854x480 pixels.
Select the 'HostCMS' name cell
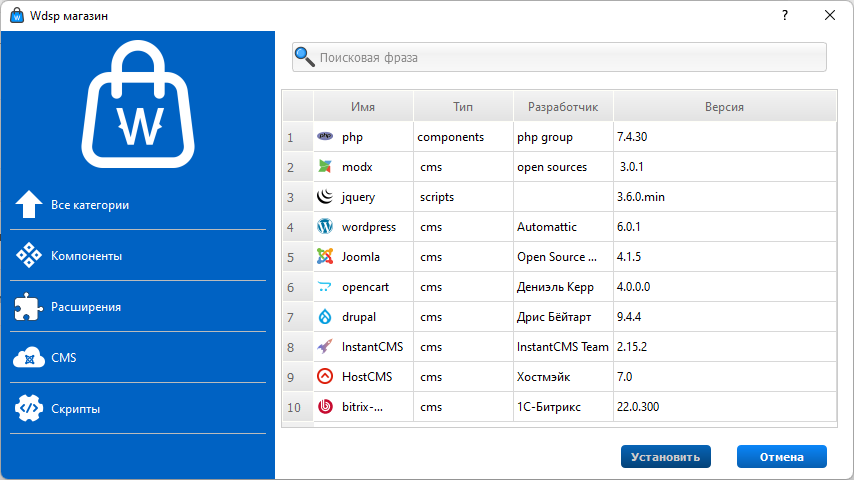pos(363,376)
